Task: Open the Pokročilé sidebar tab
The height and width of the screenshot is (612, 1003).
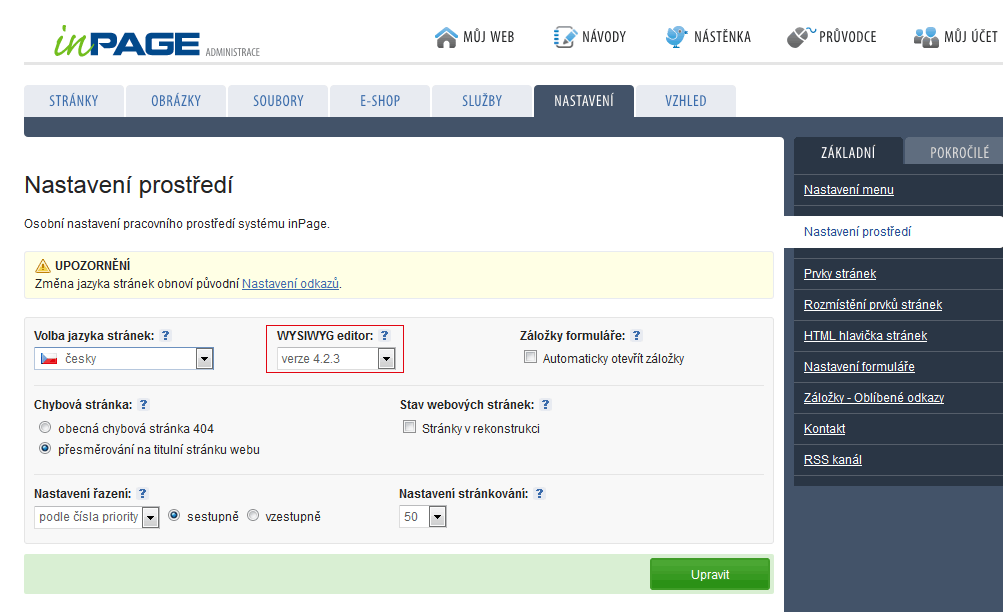Action: (958, 152)
